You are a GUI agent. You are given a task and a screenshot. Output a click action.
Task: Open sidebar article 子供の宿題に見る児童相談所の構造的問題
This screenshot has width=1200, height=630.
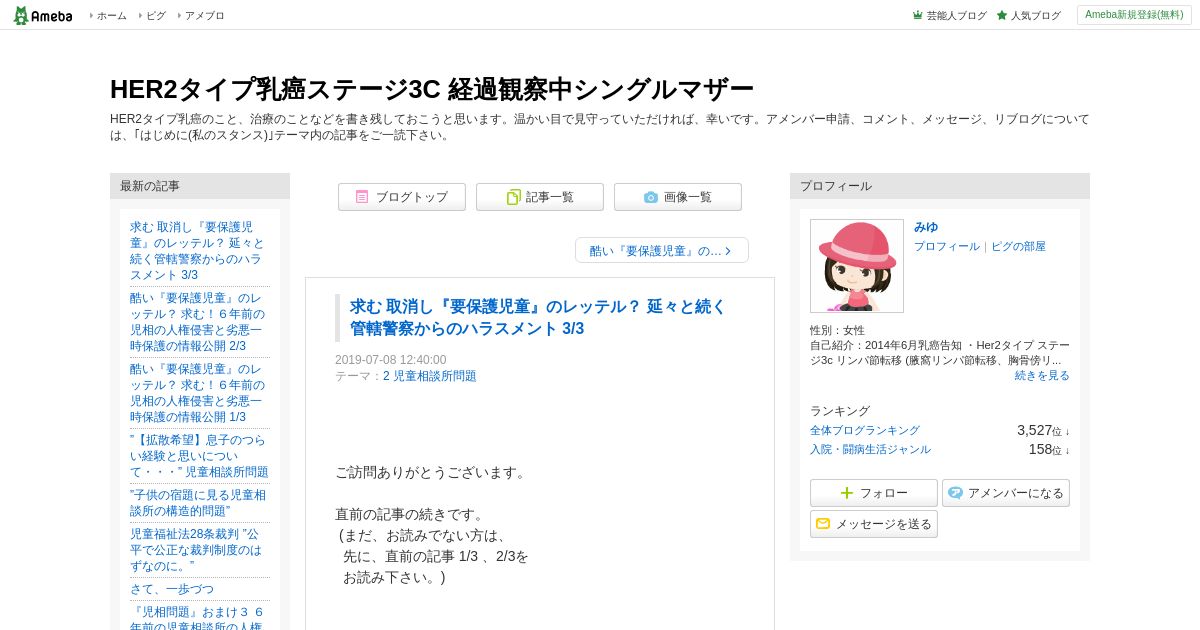click(198, 503)
